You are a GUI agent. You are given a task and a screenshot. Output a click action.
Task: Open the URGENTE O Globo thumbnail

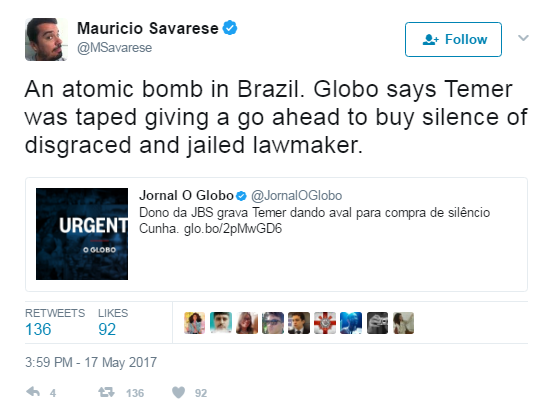[x=82, y=234]
